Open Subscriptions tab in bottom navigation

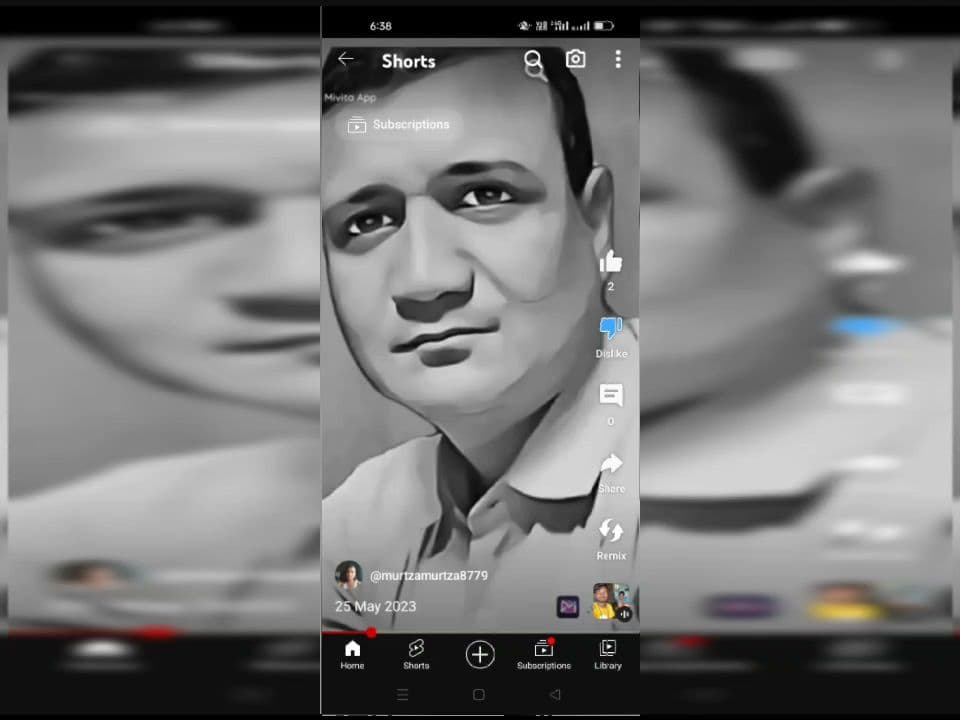pos(544,655)
